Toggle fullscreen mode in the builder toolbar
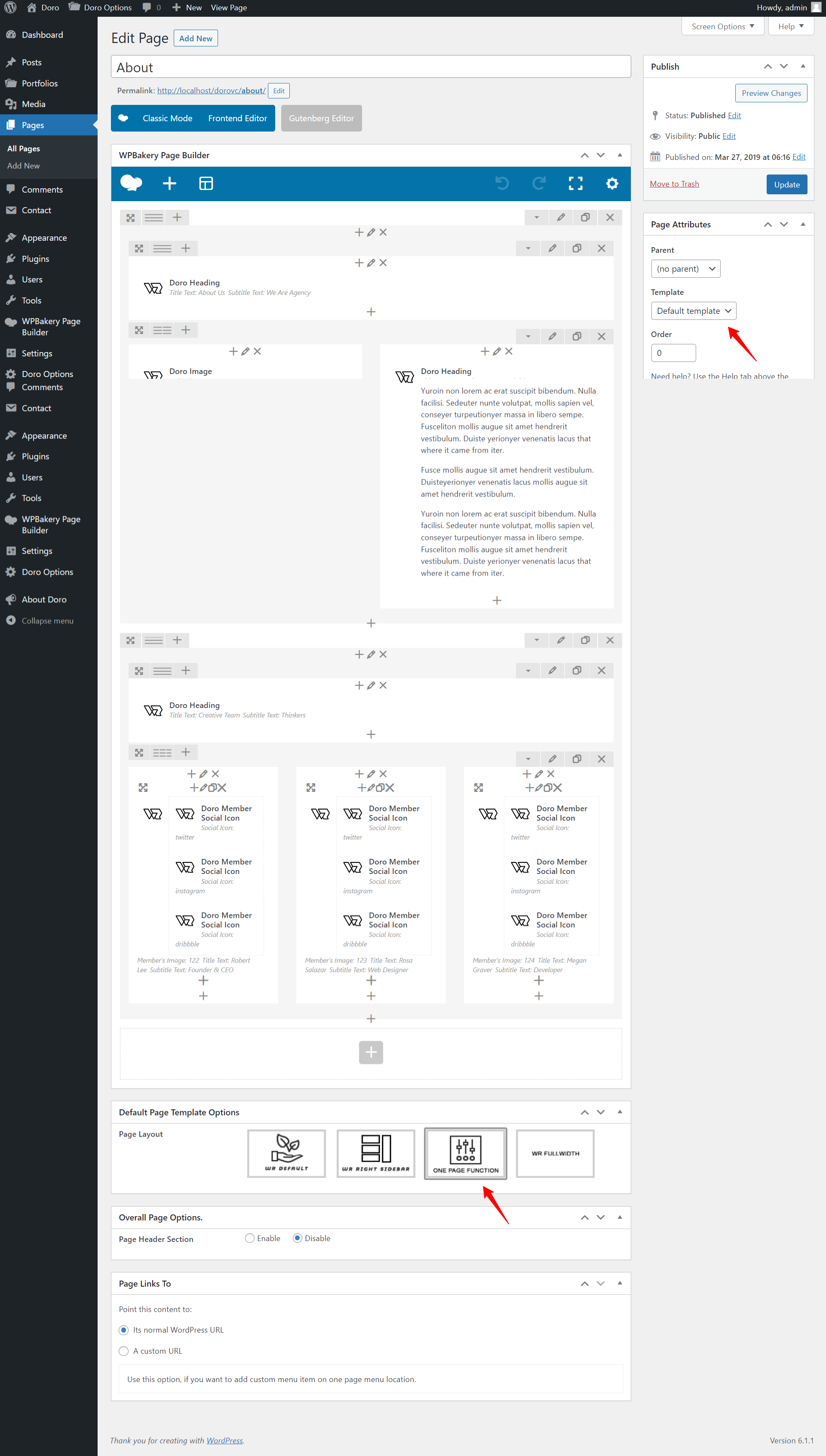Viewport: 826px width, 1456px height. [x=575, y=183]
